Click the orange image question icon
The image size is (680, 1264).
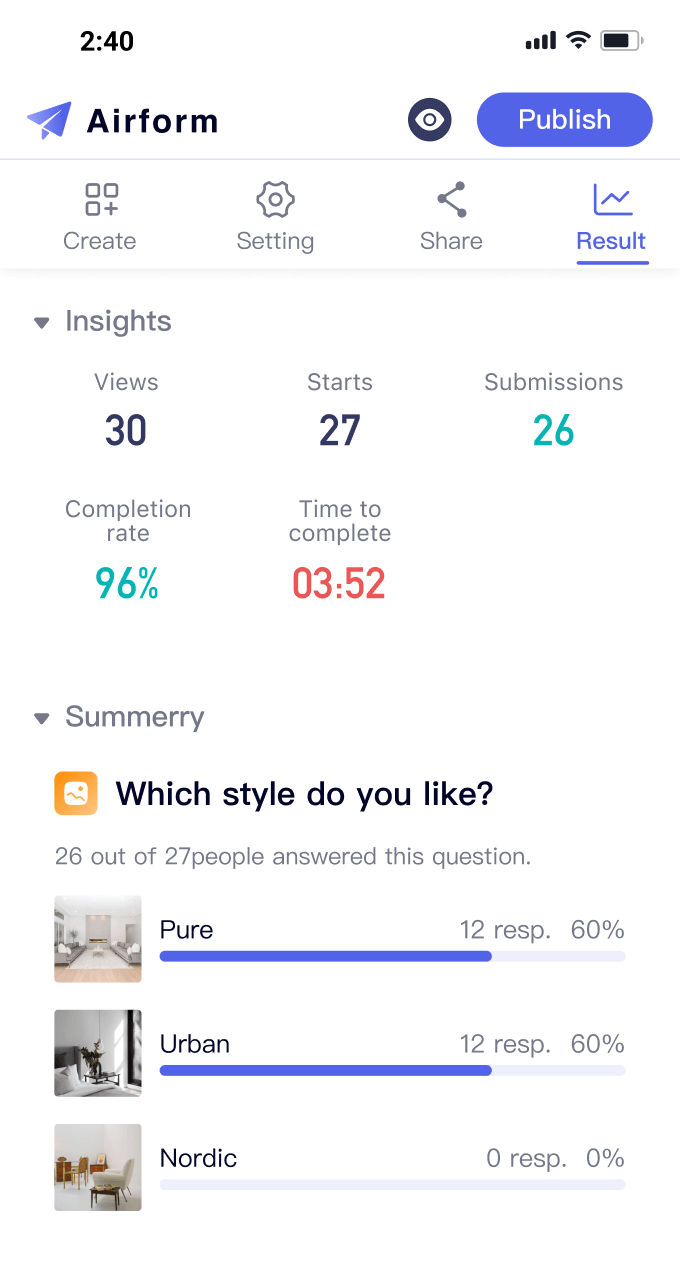[x=76, y=793]
